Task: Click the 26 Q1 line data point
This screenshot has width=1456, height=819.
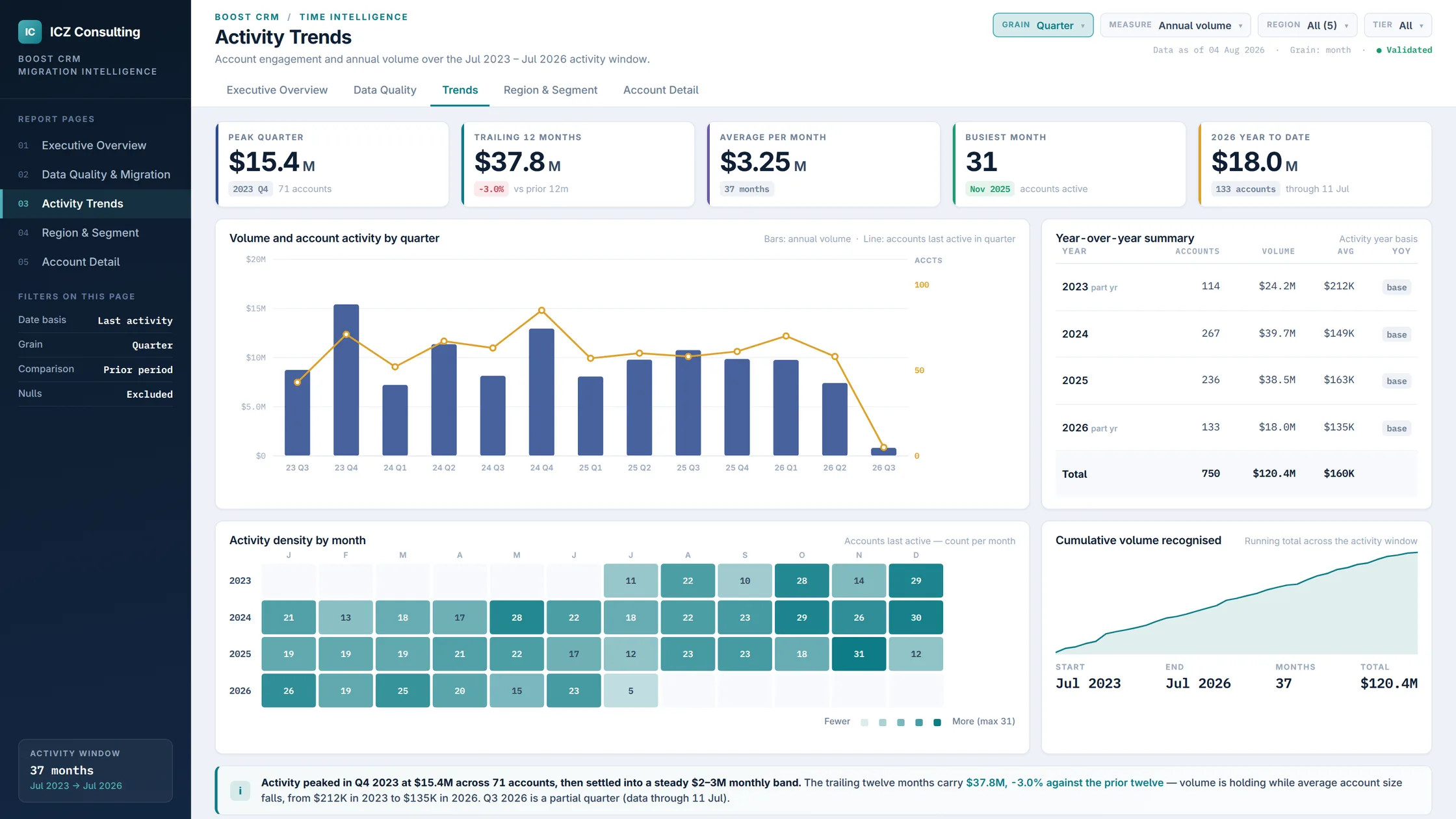Action: tap(786, 336)
